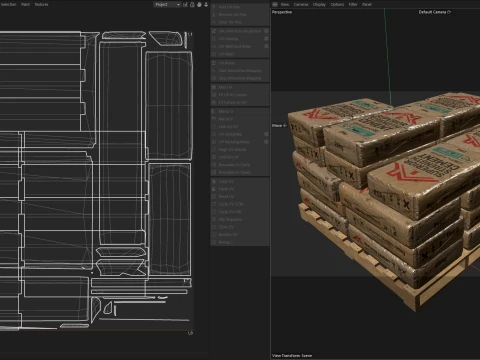
Task: Rotate with Cycle UV CW
Action: tap(240, 212)
